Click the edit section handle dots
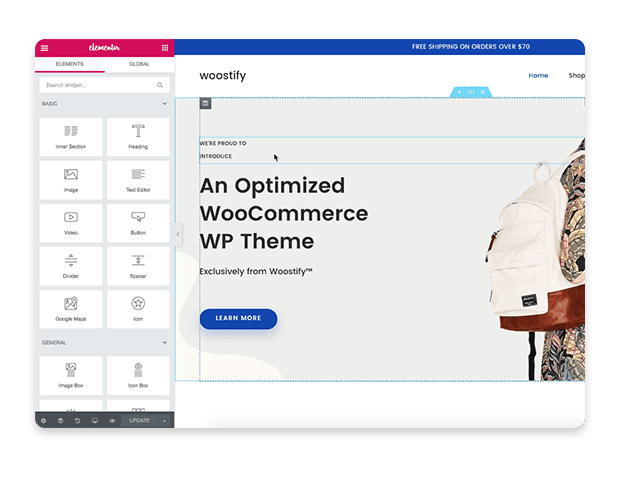The image size is (620, 480). 471,92
